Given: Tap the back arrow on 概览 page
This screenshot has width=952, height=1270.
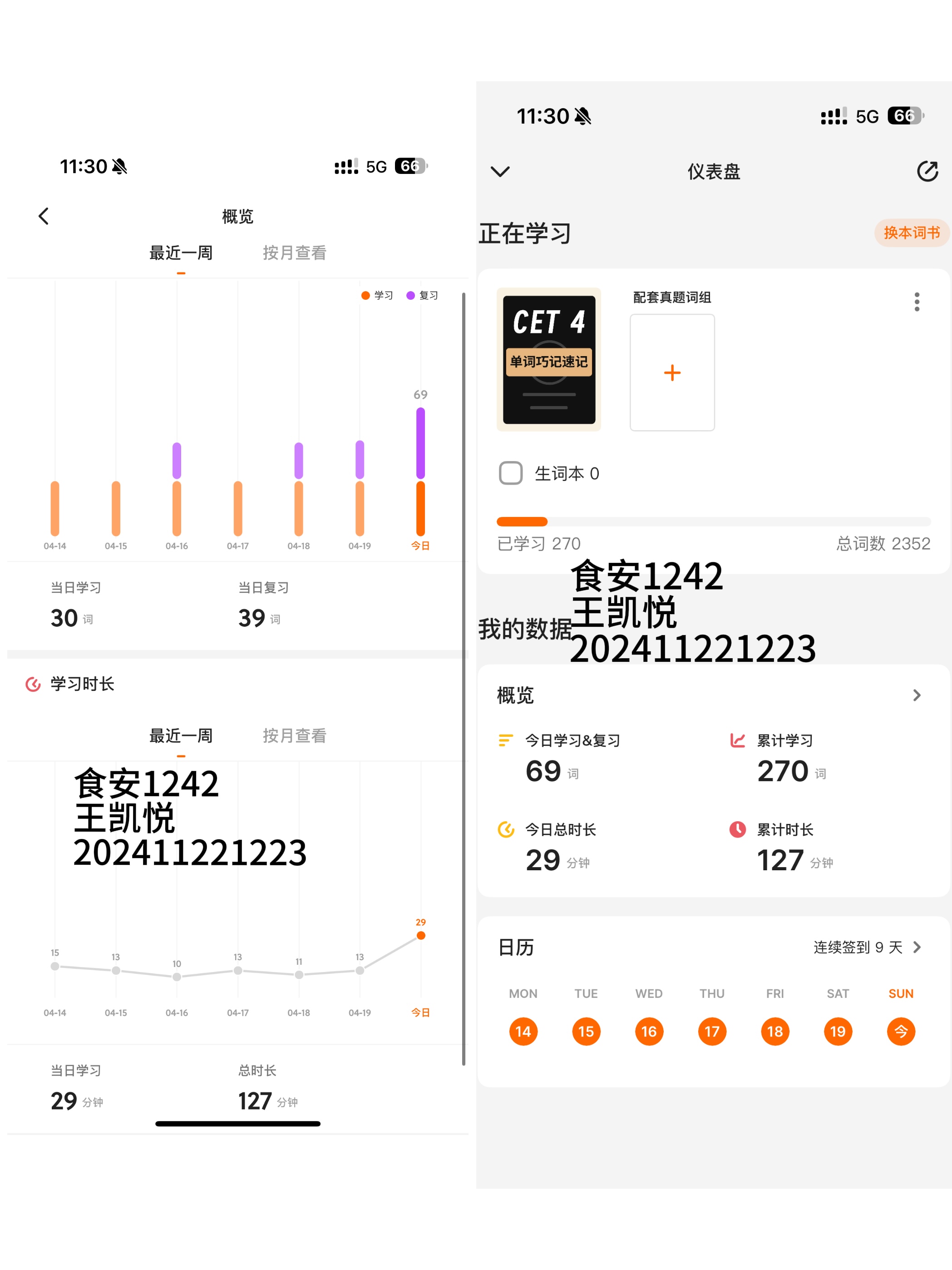Looking at the screenshot, I should click(44, 217).
